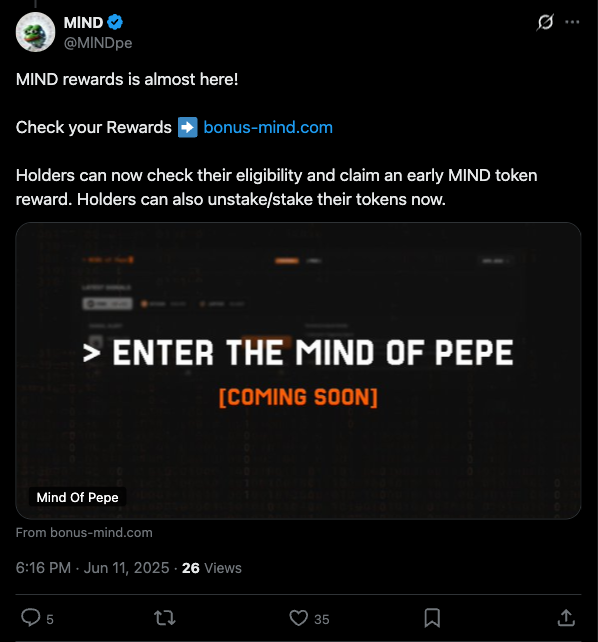598x642 pixels.
Task: Open the share post icon
Action: pyautogui.click(x=566, y=618)
